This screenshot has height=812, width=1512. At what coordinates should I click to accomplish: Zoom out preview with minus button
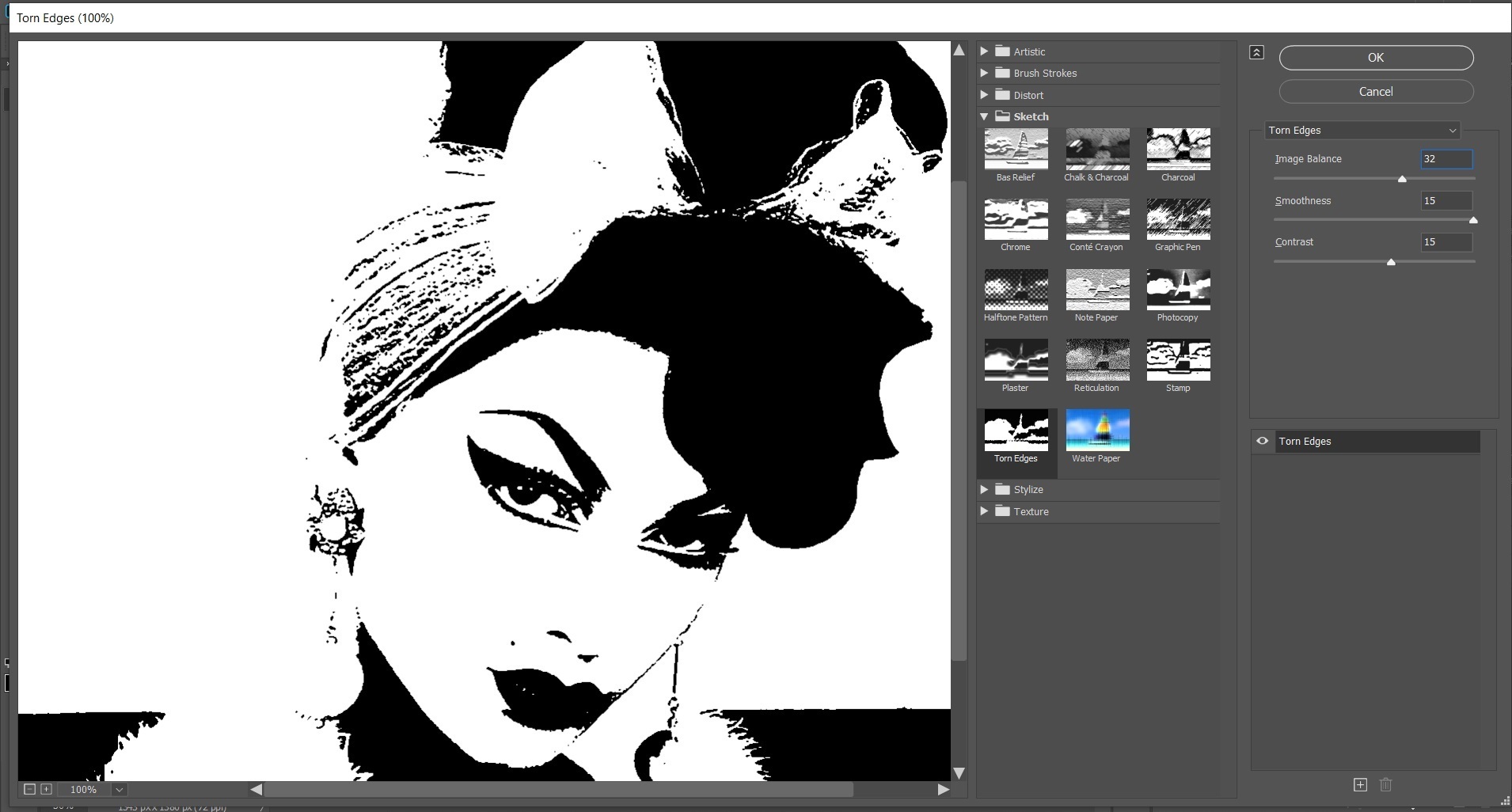30,790
